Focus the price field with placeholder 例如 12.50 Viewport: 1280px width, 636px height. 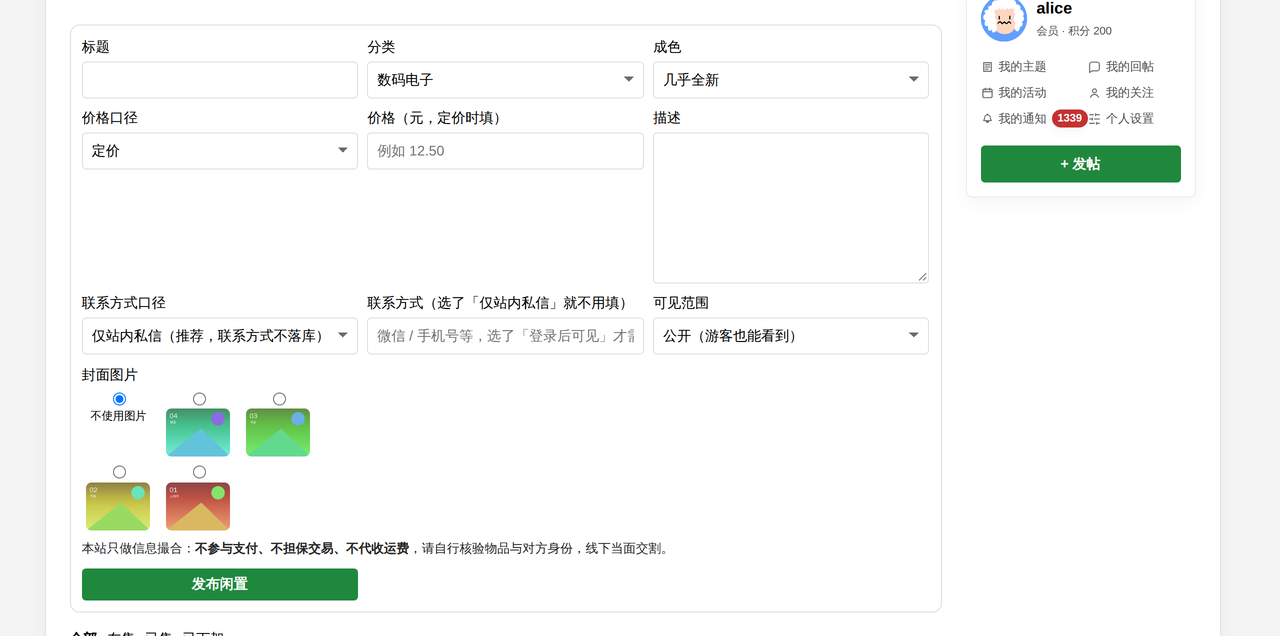click(x=505, y=151)
